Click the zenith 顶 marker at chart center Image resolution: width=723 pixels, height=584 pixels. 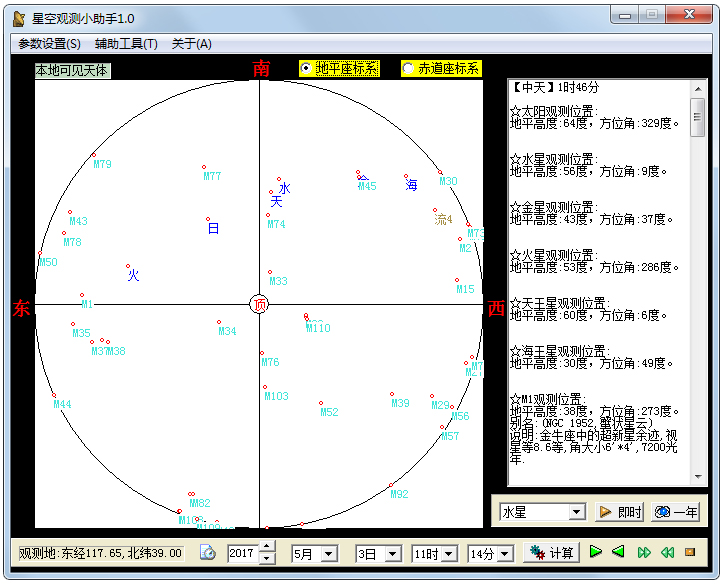pos(259,305)
